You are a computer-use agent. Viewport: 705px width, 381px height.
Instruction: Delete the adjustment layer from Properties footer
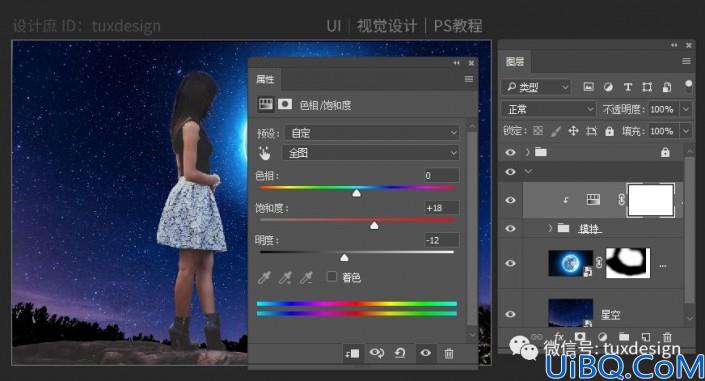pos(449,354)
